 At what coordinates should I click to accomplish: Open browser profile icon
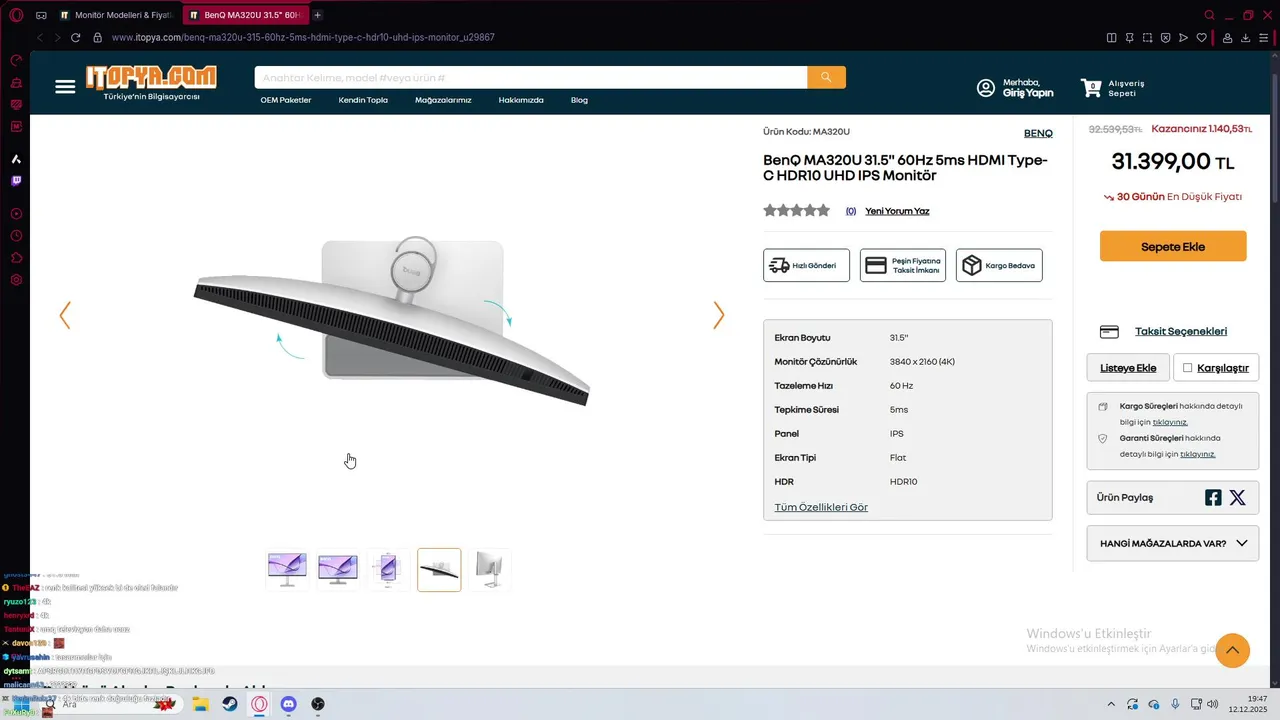[x=1227, y=38]
